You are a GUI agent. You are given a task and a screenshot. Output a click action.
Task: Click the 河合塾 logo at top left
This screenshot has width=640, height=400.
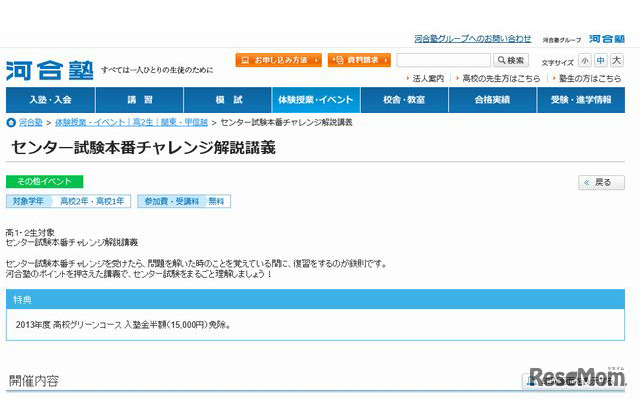[50, 70]
